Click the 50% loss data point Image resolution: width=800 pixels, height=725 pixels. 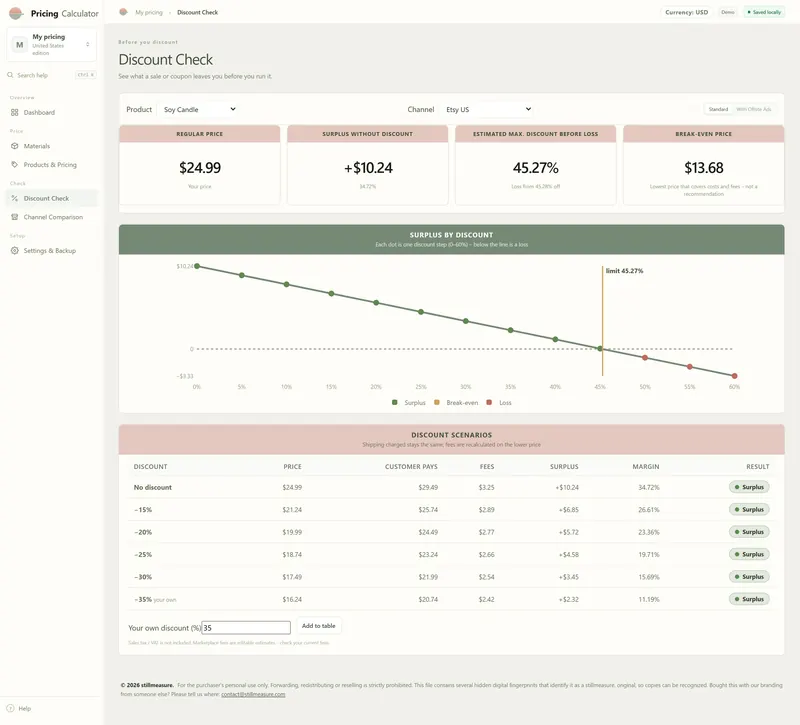pos(645,358)
